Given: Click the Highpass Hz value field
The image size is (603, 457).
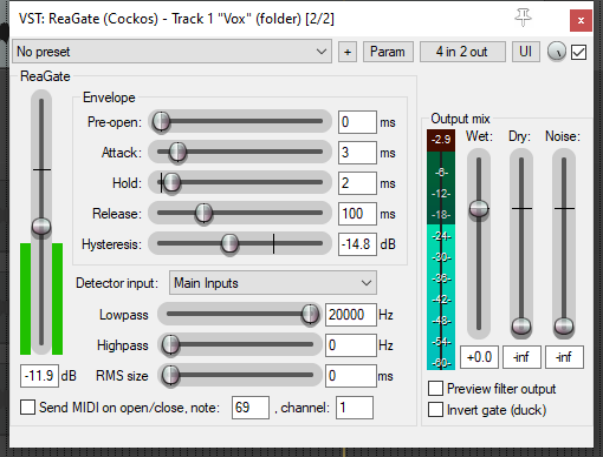Looking at the screenshot, I should tap(351, 345).
